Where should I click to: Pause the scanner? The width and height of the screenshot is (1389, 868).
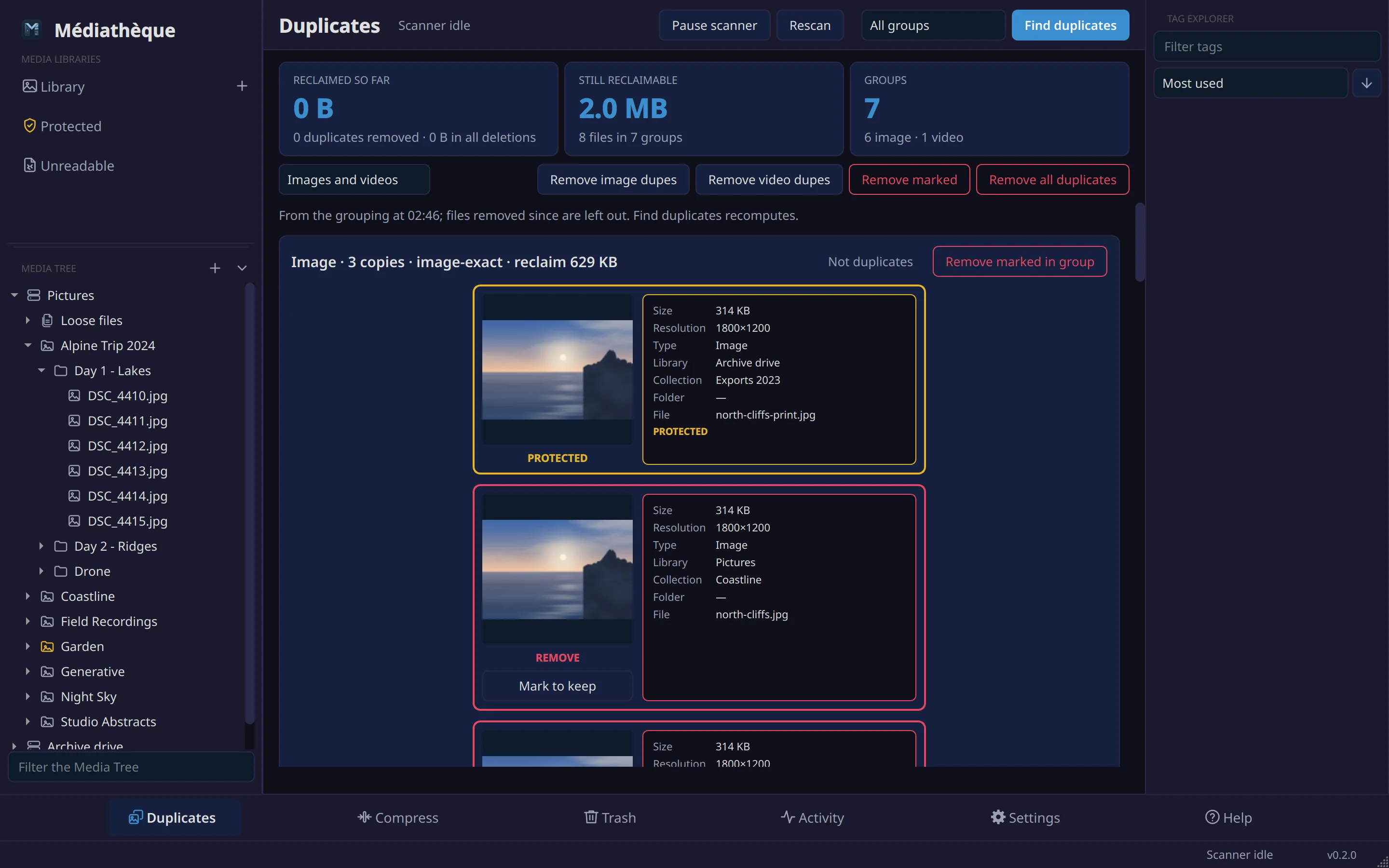pos(714,25)
